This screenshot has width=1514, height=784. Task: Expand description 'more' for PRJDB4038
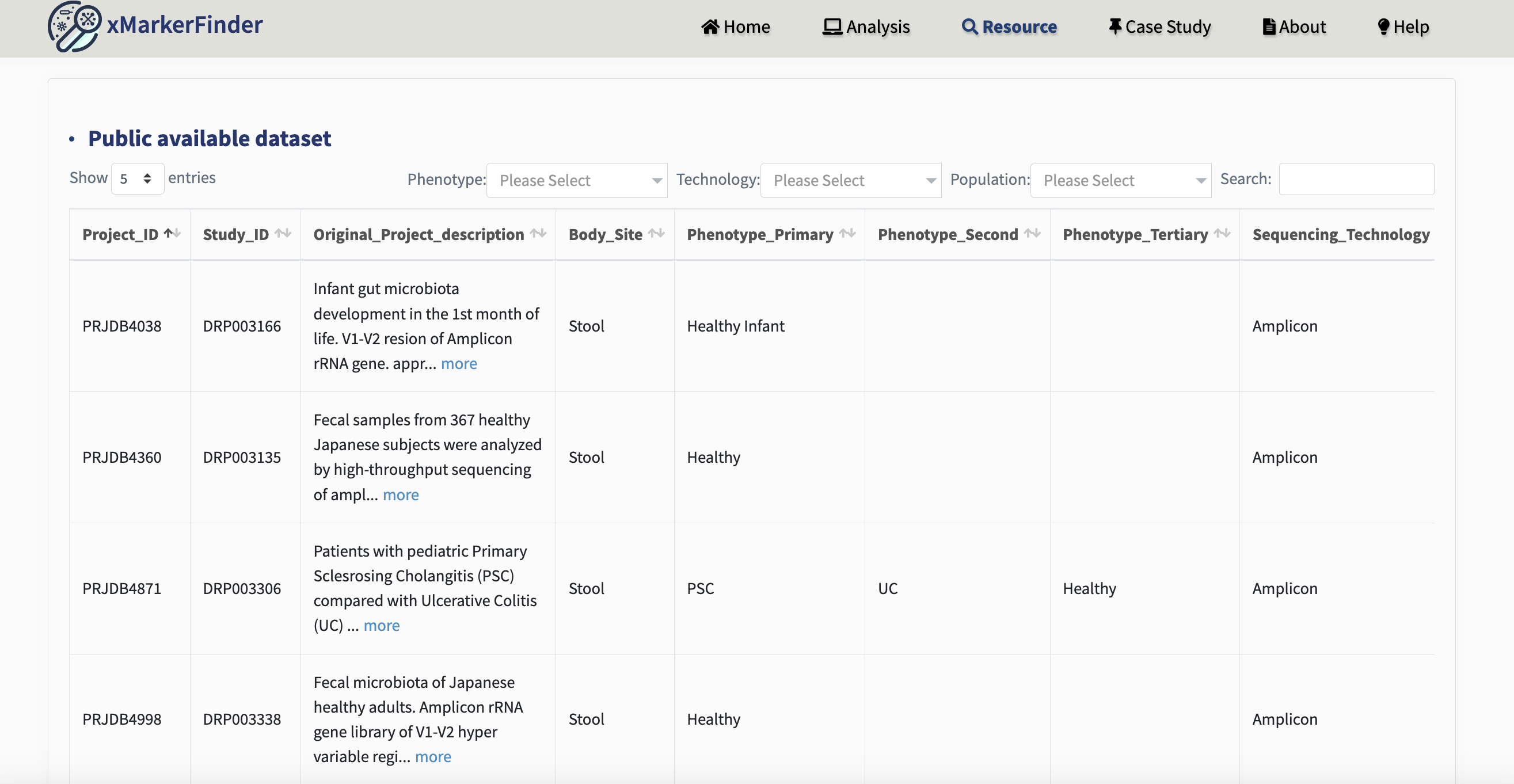click(458, 364)
